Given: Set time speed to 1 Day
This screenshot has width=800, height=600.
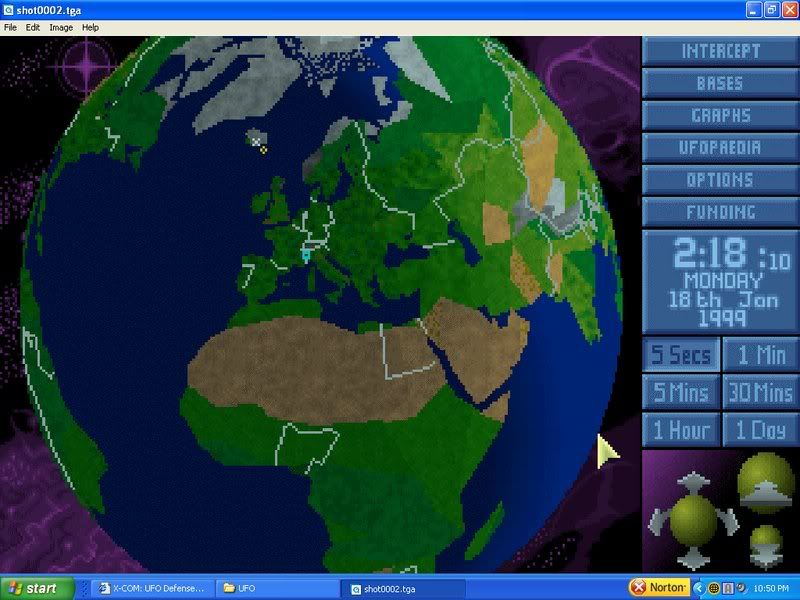Looking at the screenshot, I should coord(761,430).
